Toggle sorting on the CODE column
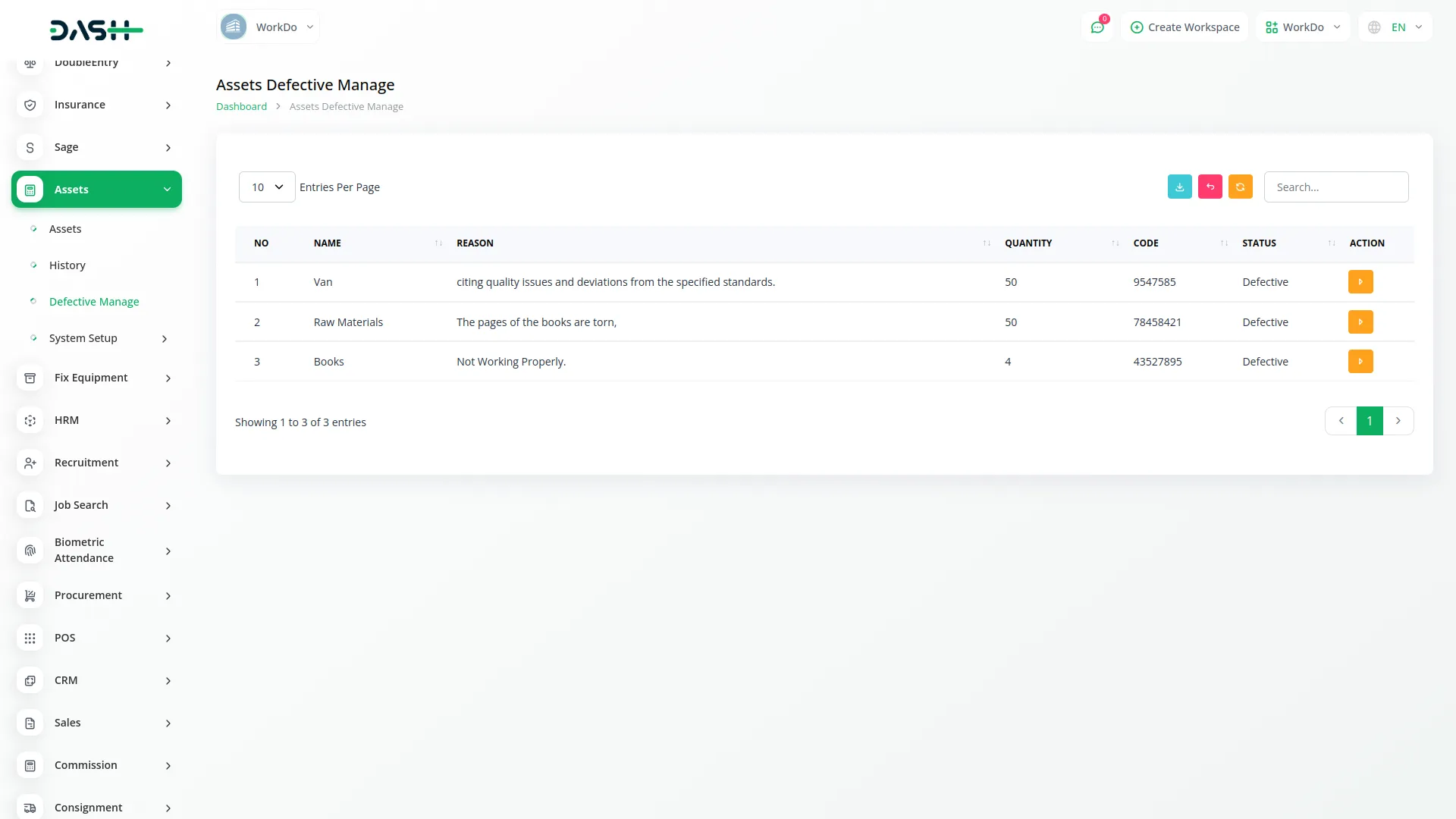 [1222, 243]
